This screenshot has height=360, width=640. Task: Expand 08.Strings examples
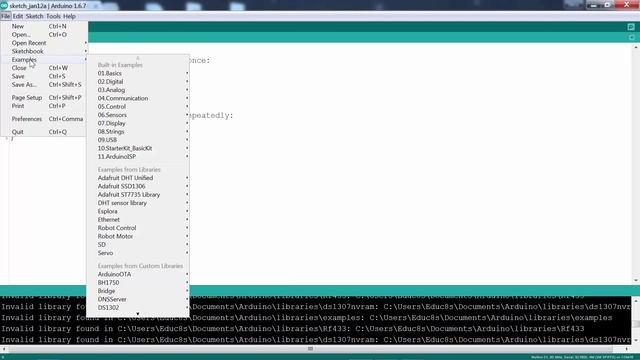click(x=138, y=132)
